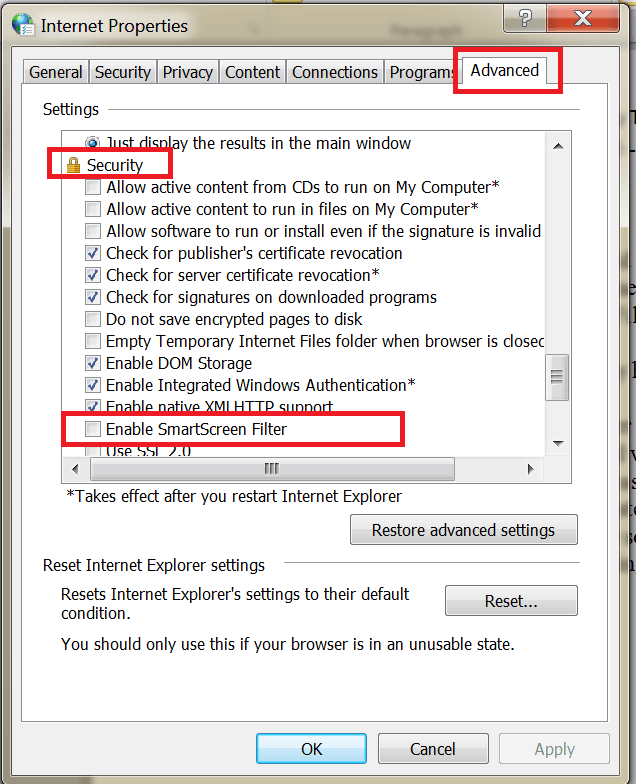Click the Internet Properties globe icon

point(21,25)
